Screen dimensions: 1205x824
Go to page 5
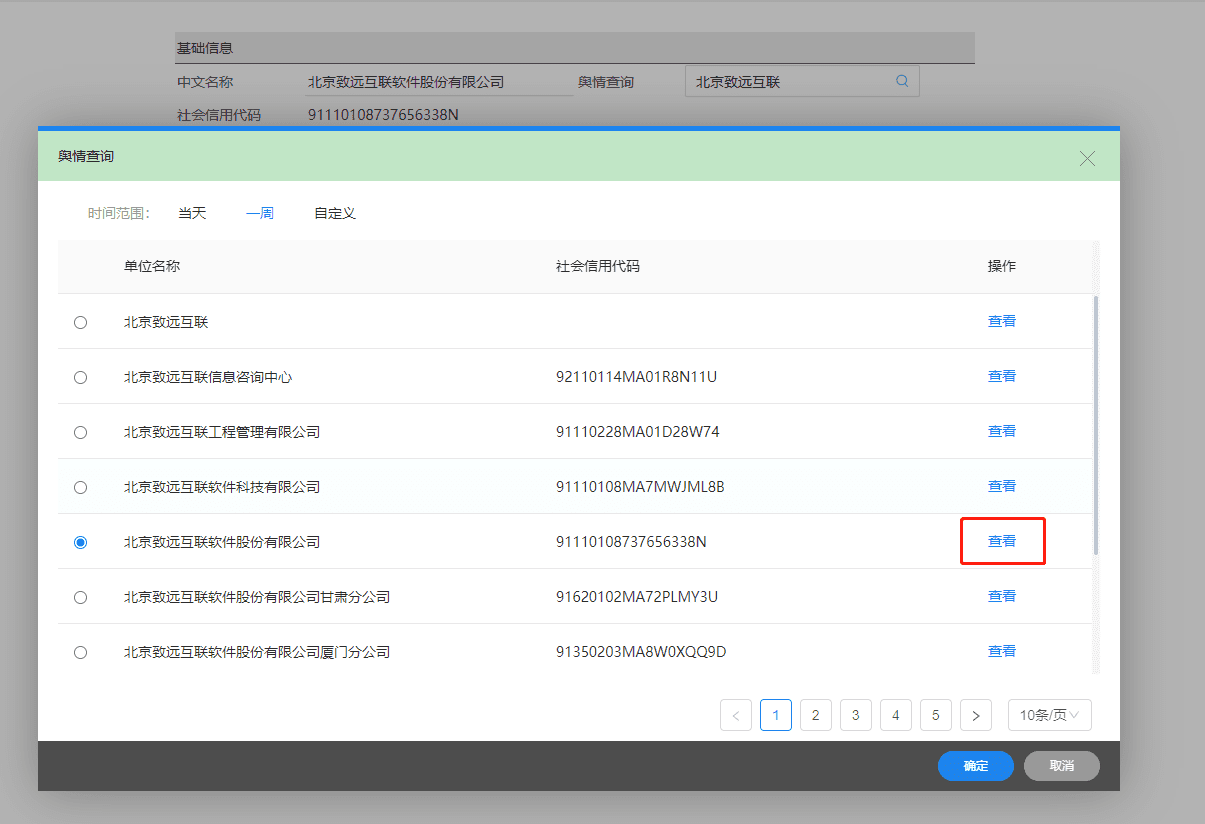tap(936, 715)
